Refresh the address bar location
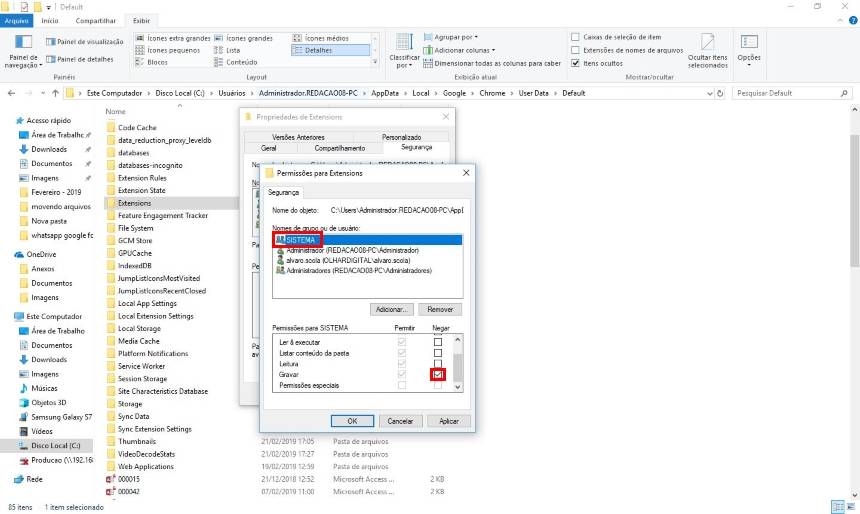Viewport: 860px width, 514px height. [720, 93]
